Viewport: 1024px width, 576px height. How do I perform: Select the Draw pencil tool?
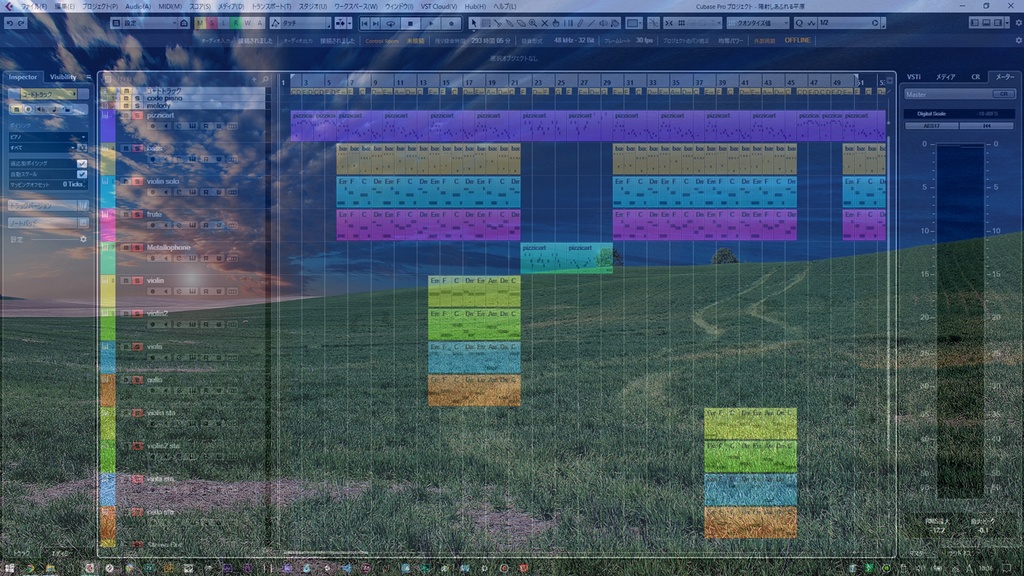point(579,23)
